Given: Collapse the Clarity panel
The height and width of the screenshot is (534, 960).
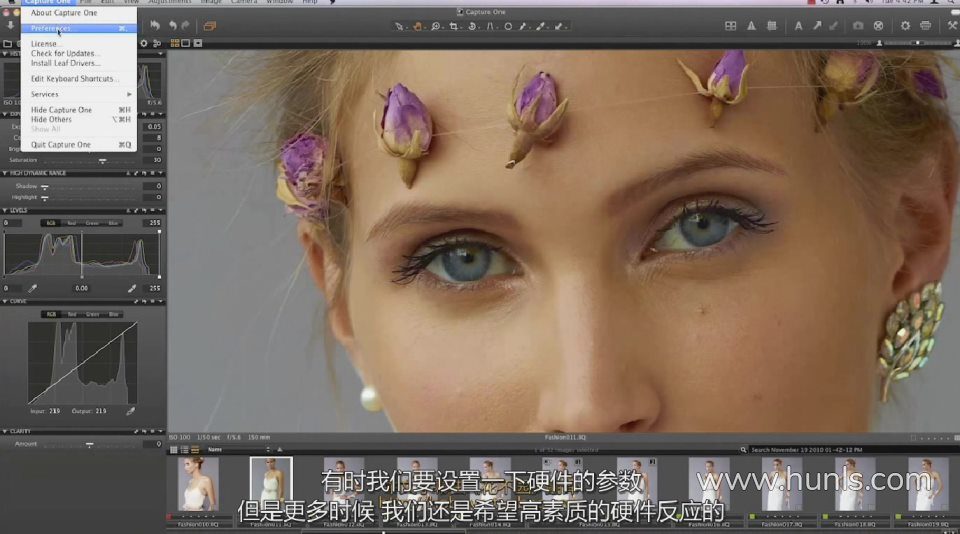Looking at the screenshot, I should (4, 432).
